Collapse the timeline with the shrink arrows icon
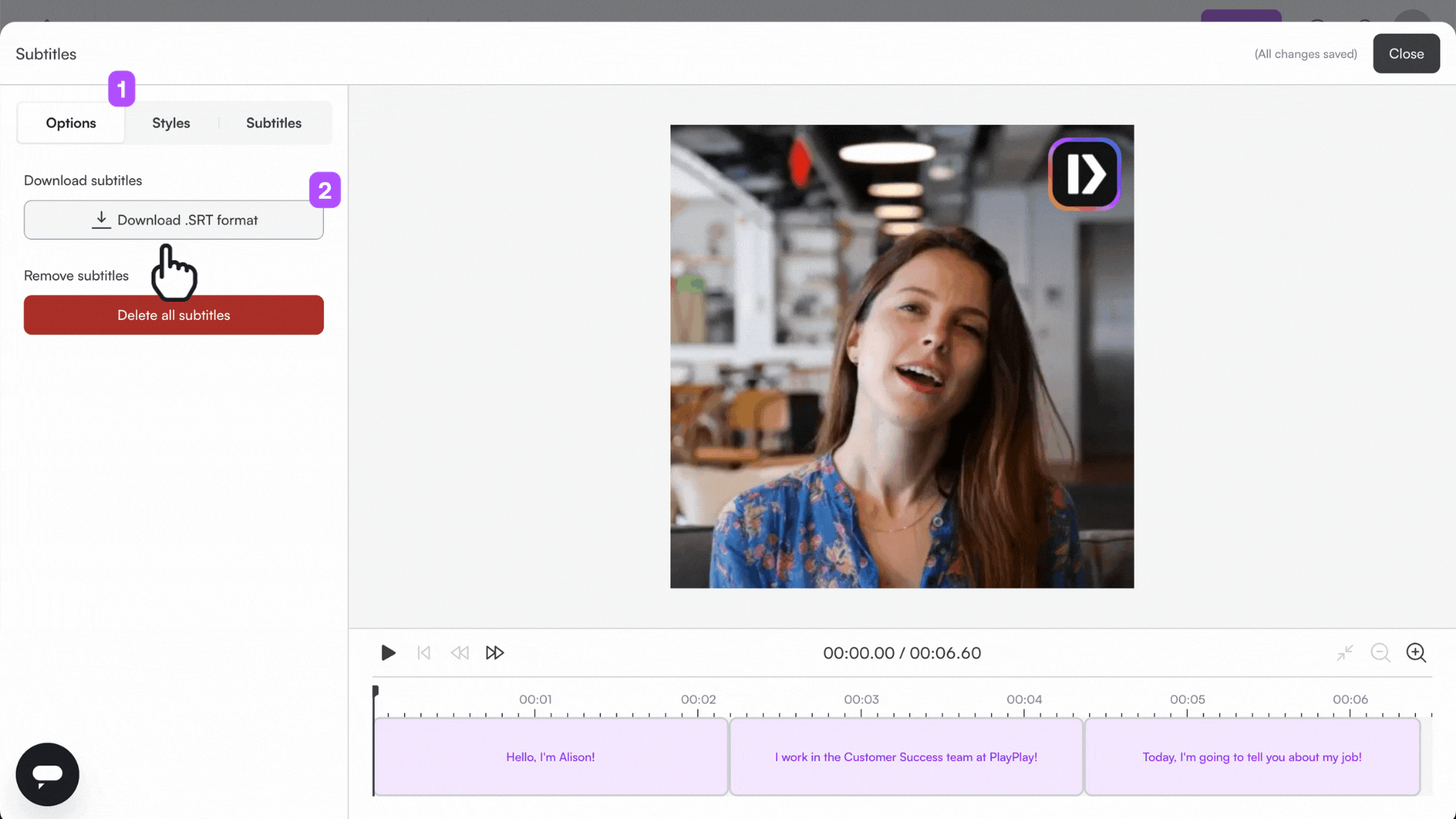1456x819 pixels. point(1344,652)
